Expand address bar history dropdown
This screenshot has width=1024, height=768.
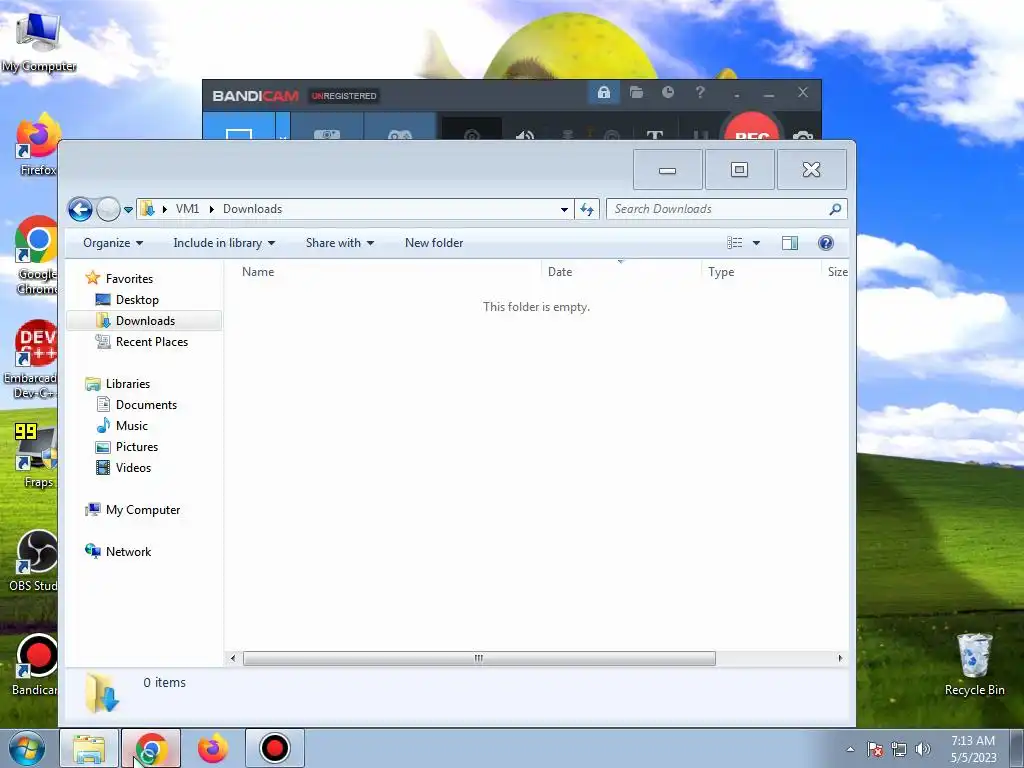click(564, 210)
